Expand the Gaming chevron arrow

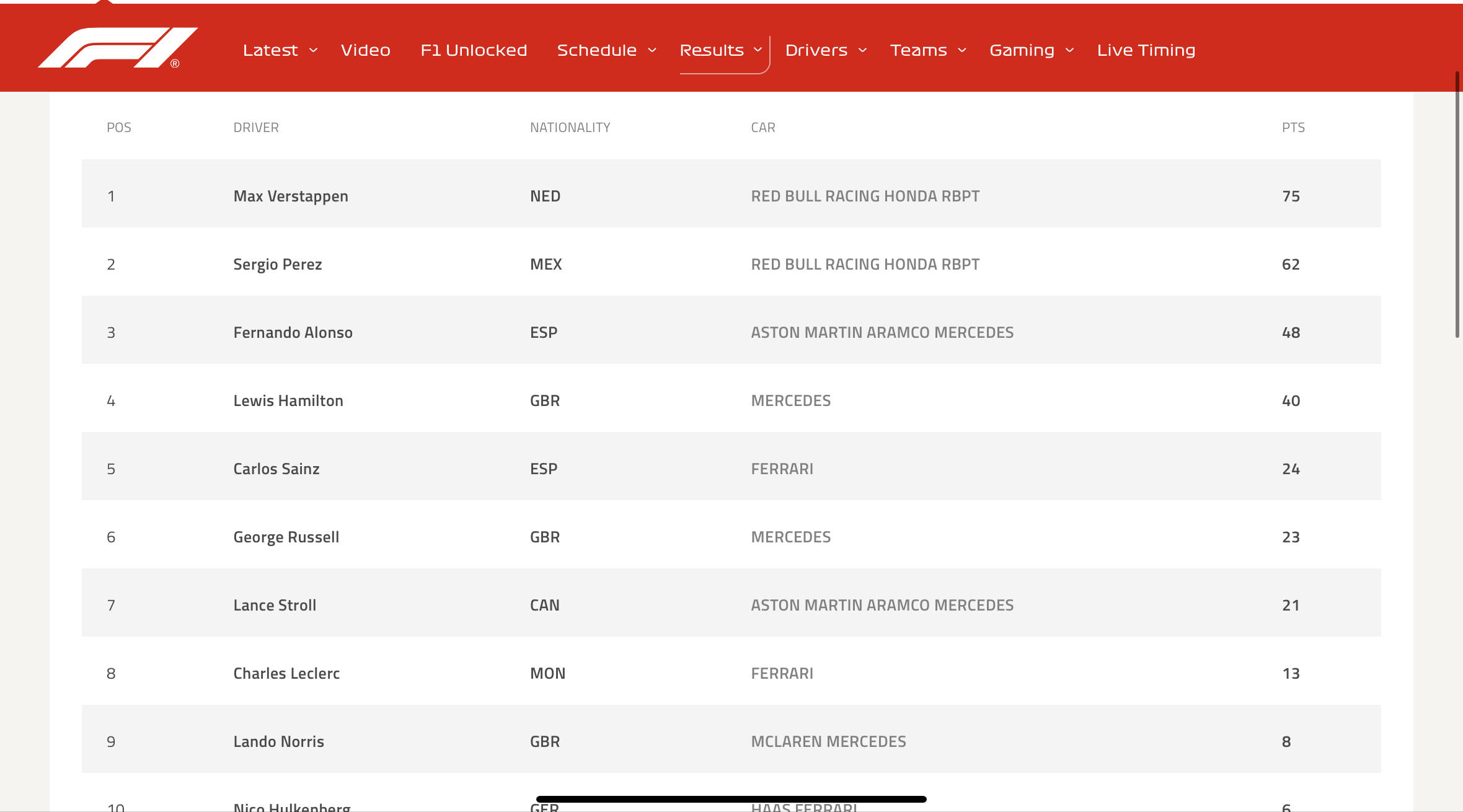pyautogui.click(x=1069, y=50)
